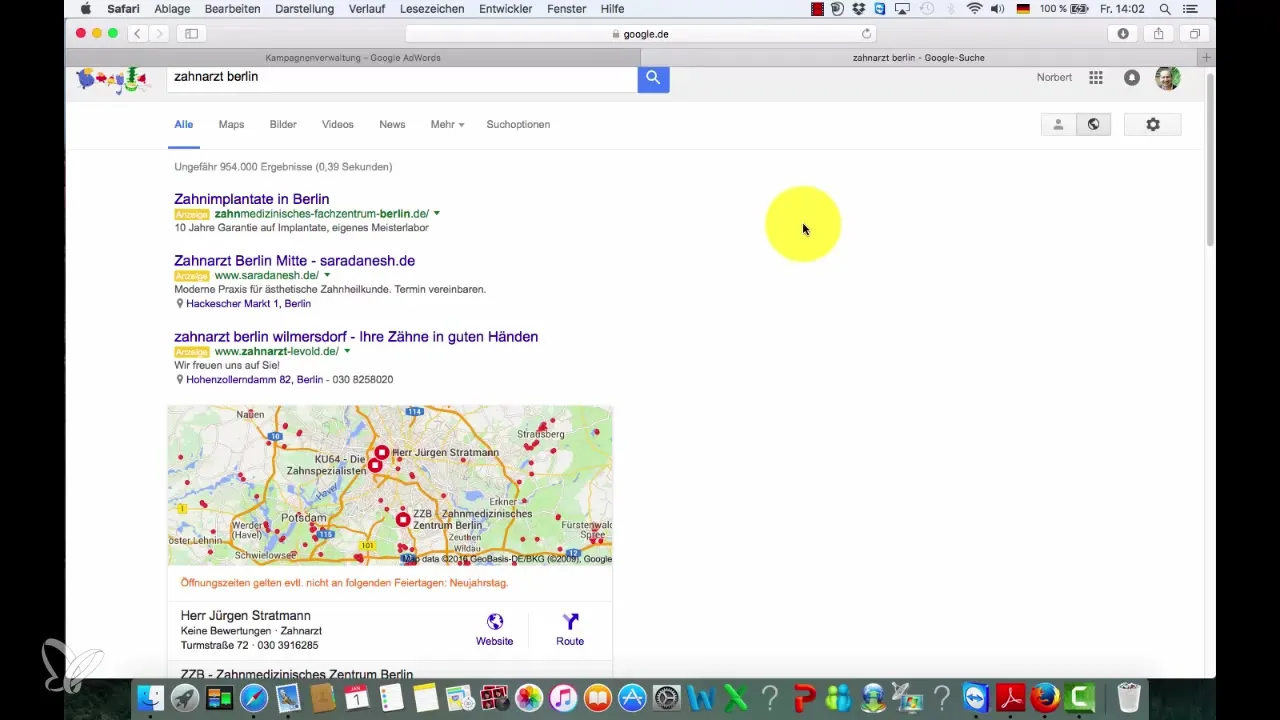1280x720 pixels.
Task: Click the blue search magnifier button
Action: [653, 78]
